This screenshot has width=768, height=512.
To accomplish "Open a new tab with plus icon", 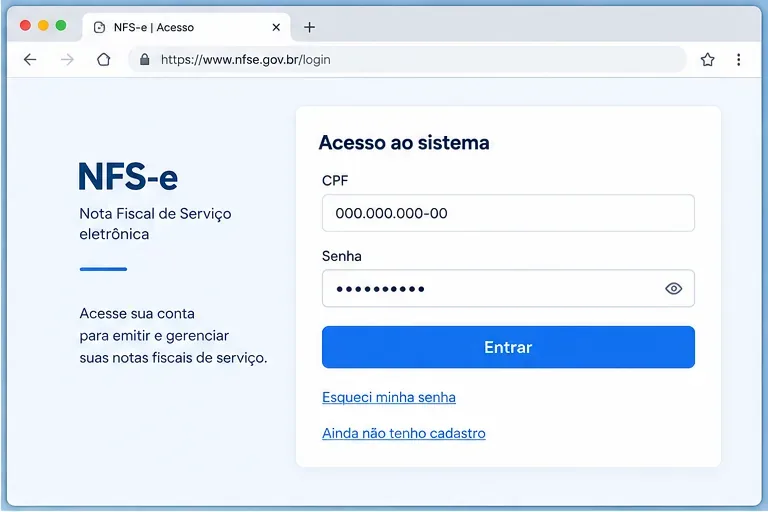I will pos(309,27).
